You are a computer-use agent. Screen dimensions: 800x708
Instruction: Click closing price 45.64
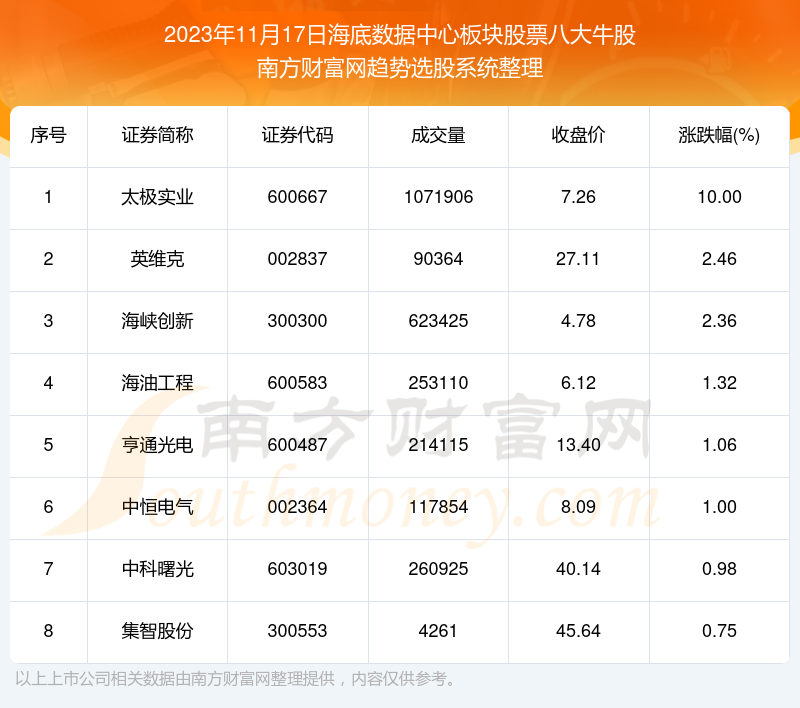[x=579, y=631]
